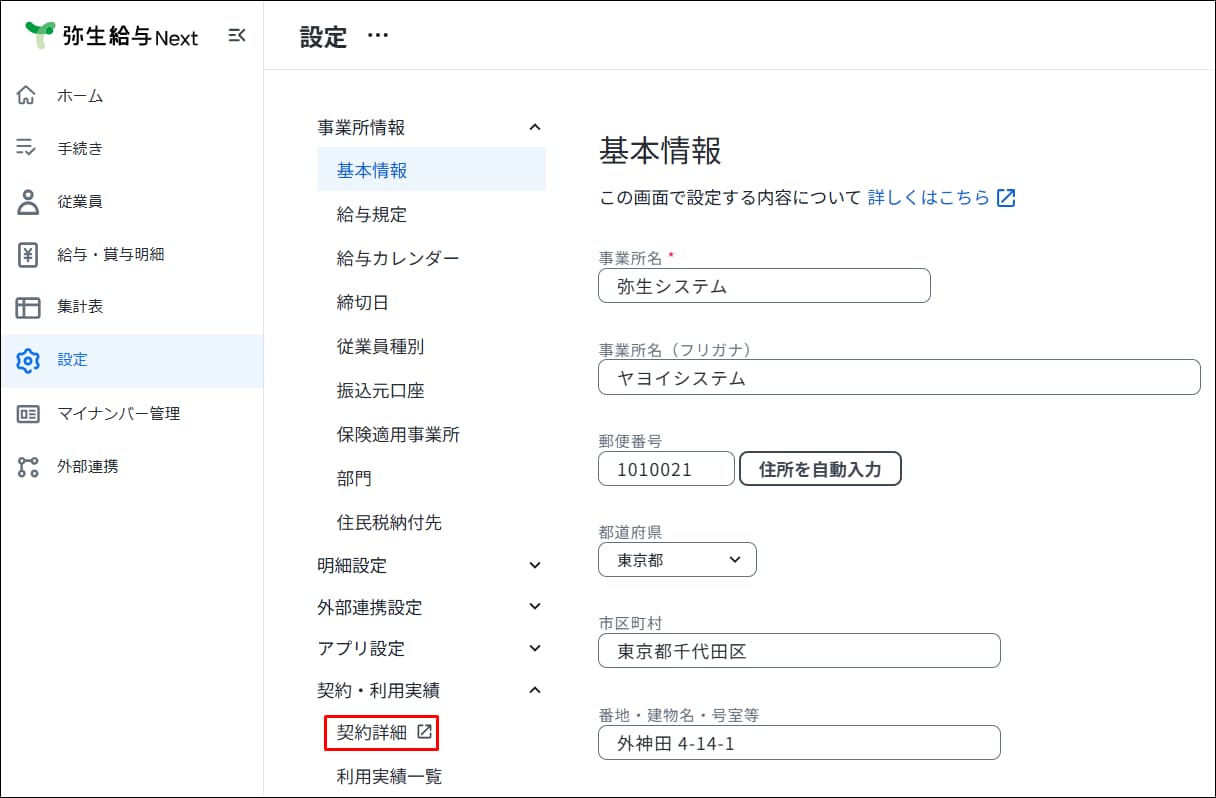
Task: Click the 事業所名（フリガナ） field
Action: tap(899, 377)
